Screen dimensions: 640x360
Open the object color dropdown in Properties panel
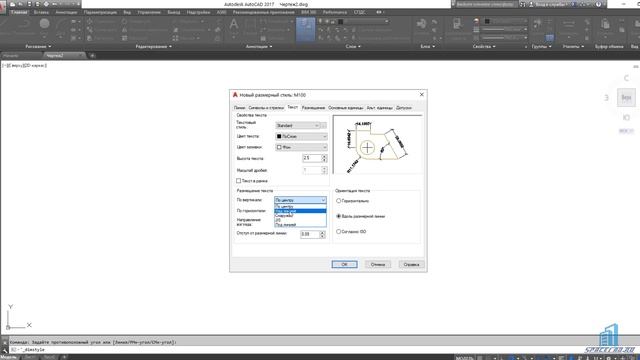(x=505, y=21)
